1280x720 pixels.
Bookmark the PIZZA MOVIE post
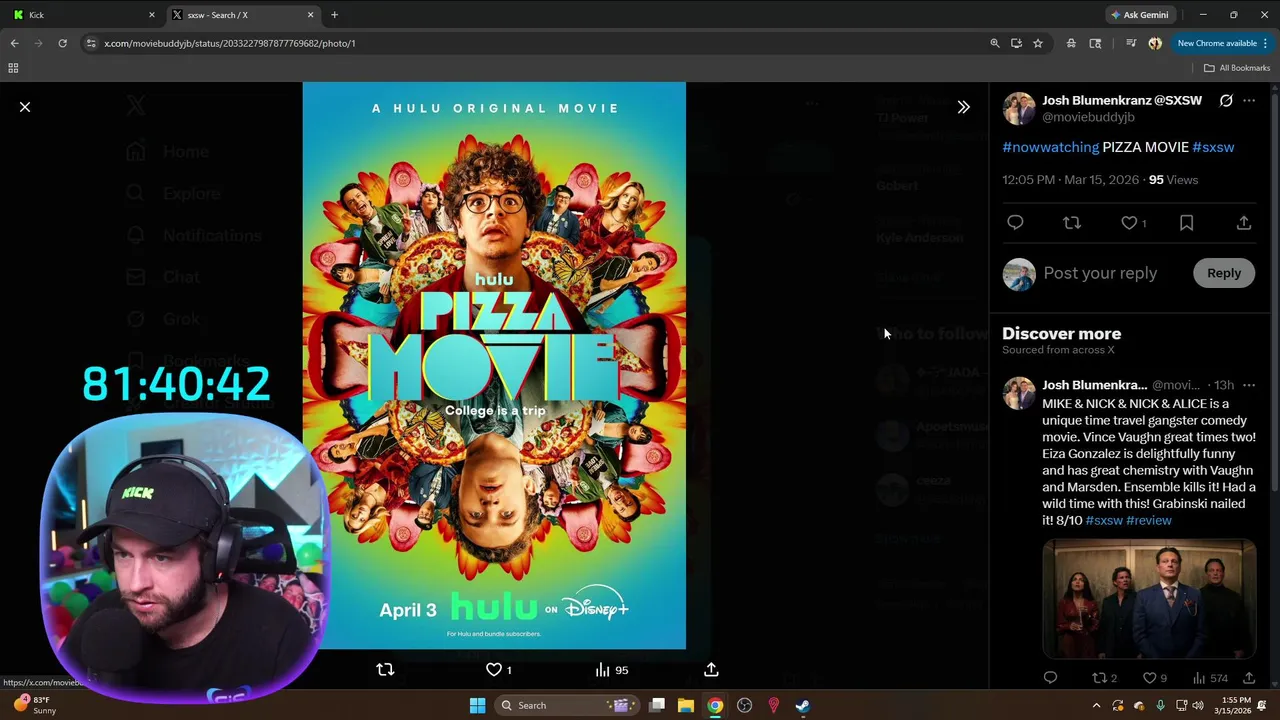1186,223
